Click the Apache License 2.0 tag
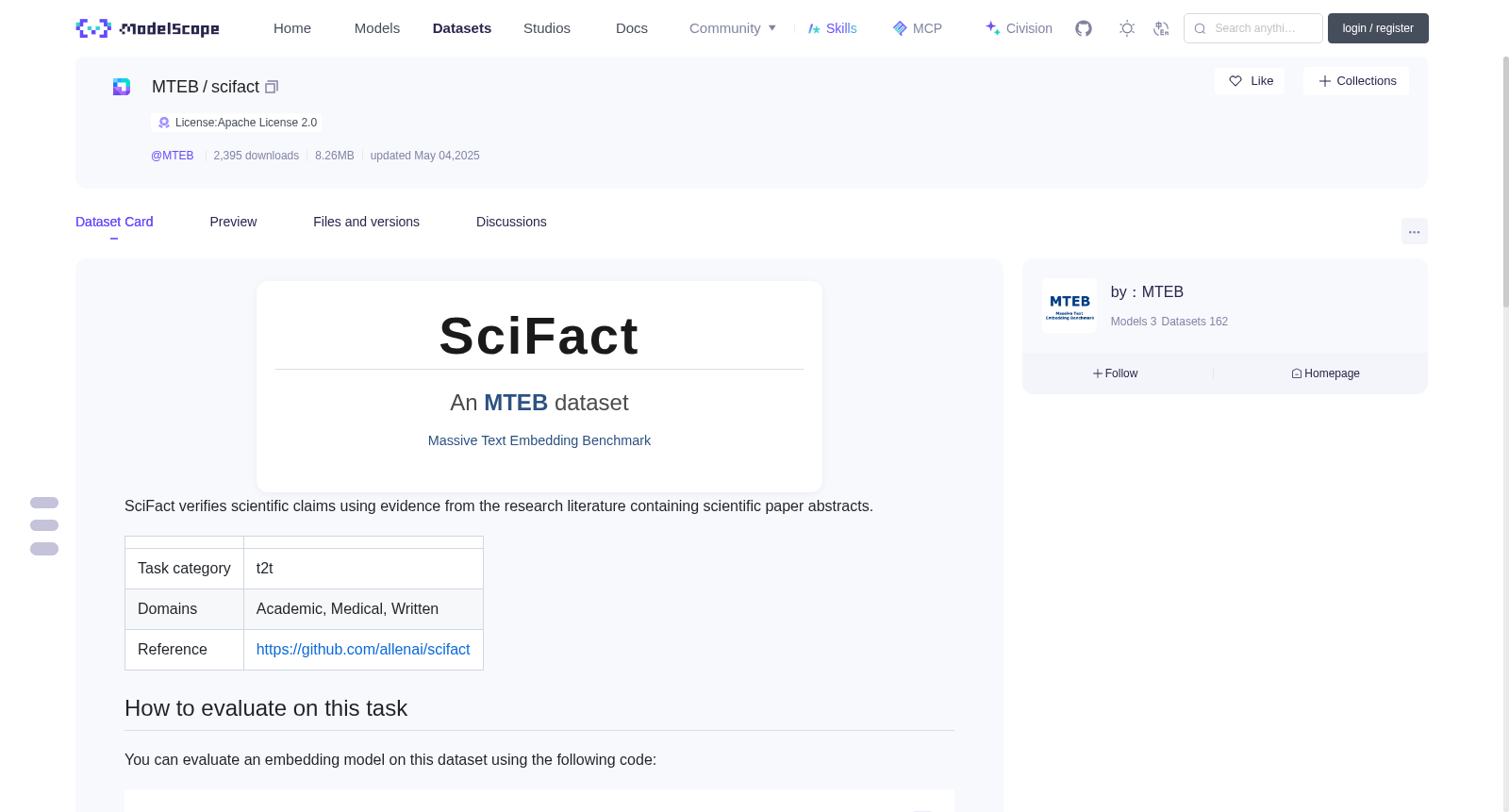The height and width of the screenshot is (812, 1509). 237,123
